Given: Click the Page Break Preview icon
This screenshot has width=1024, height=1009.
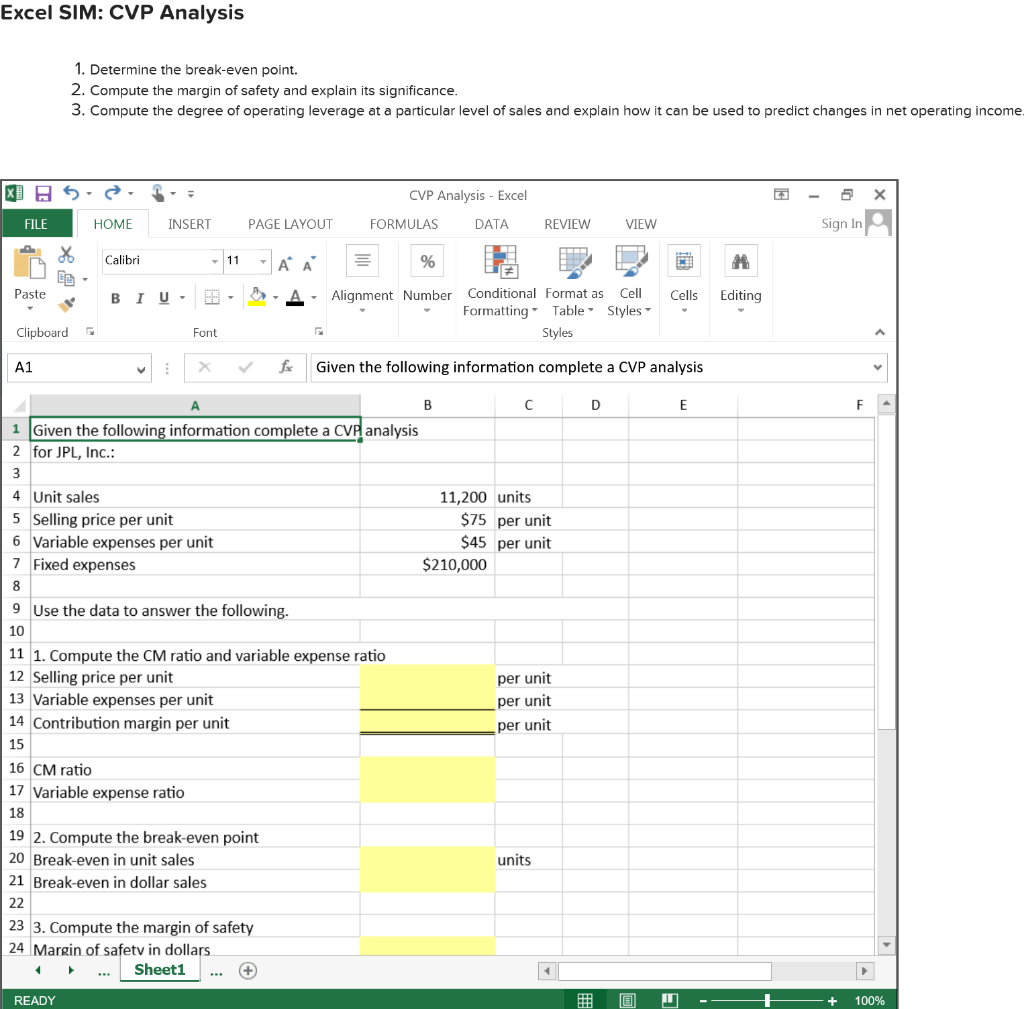Looking at the screenshot, I should [x=670, y=1000].
